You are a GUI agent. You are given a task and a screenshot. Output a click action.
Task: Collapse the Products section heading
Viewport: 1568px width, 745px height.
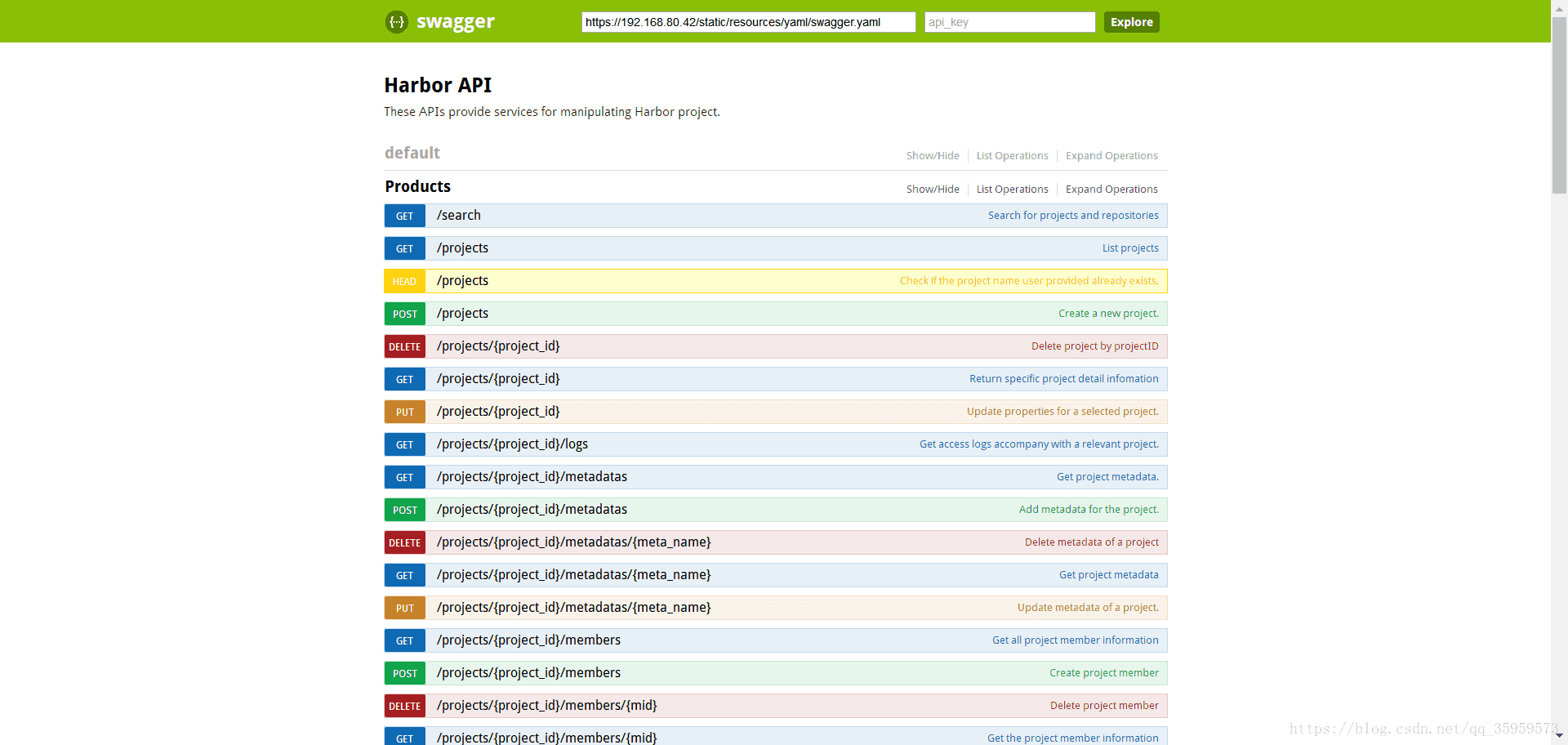coord(418,187)
